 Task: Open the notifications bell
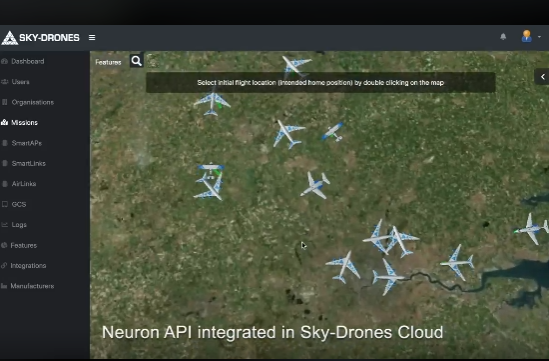click(x=503, y=36)
